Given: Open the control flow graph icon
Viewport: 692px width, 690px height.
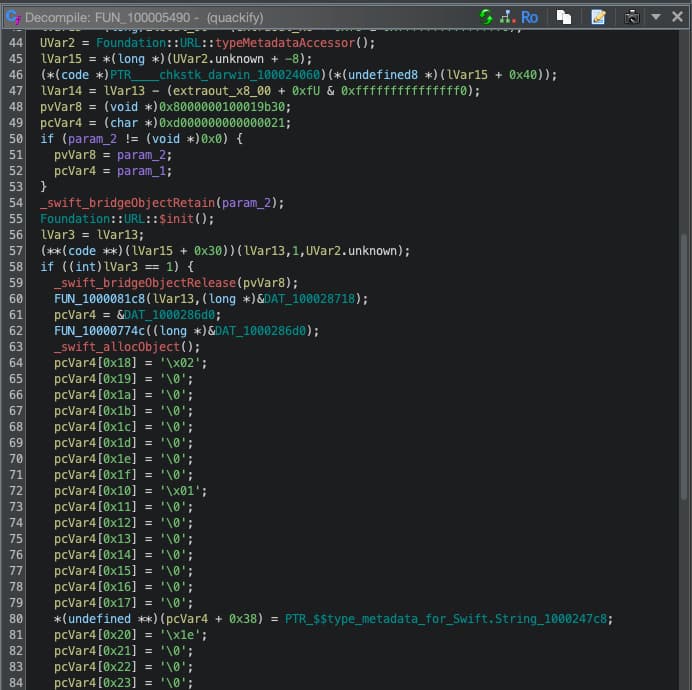Looking at the screenshot, I should coord(506,17).
